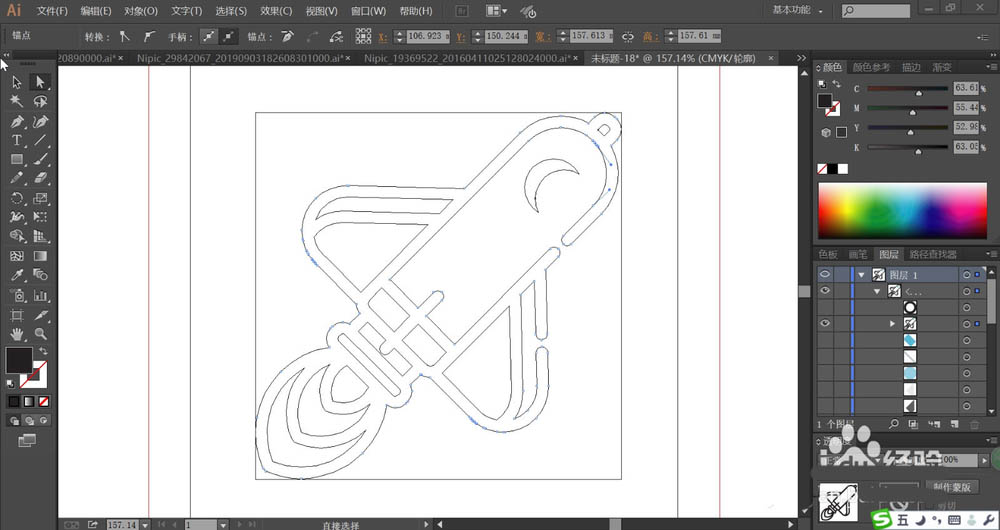The height and width of the screenshot is (530, 1000).
Task: Select the Column Graph tool
Action: point(40,295)
